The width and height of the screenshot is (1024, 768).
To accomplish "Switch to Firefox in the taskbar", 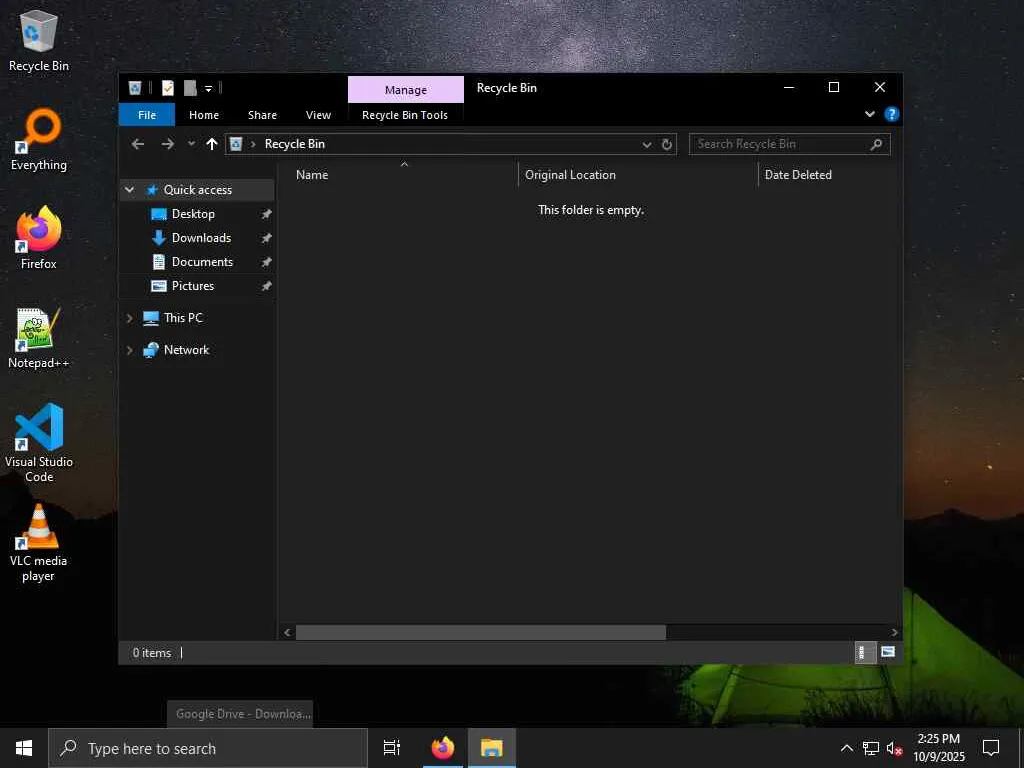I will pyautogui.click(x=443, y=748).
